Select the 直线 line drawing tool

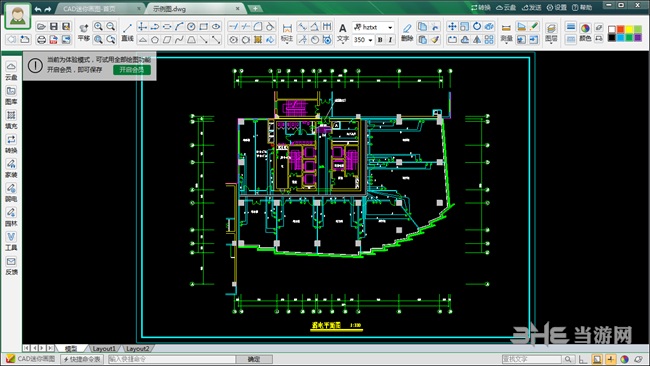127,32
